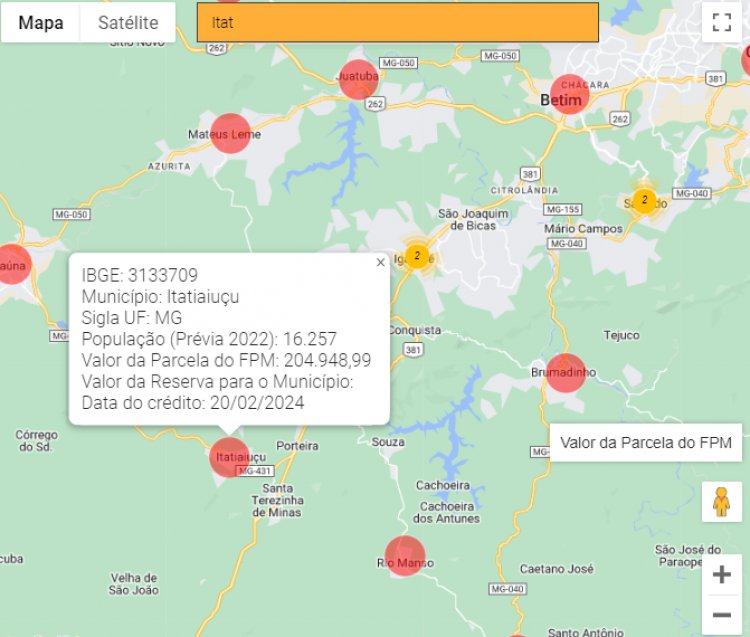This screenshot has width=750, height=637.
Task: Click the 'São José do Paraopeba' map label
Action: click(x=688, y=556)
